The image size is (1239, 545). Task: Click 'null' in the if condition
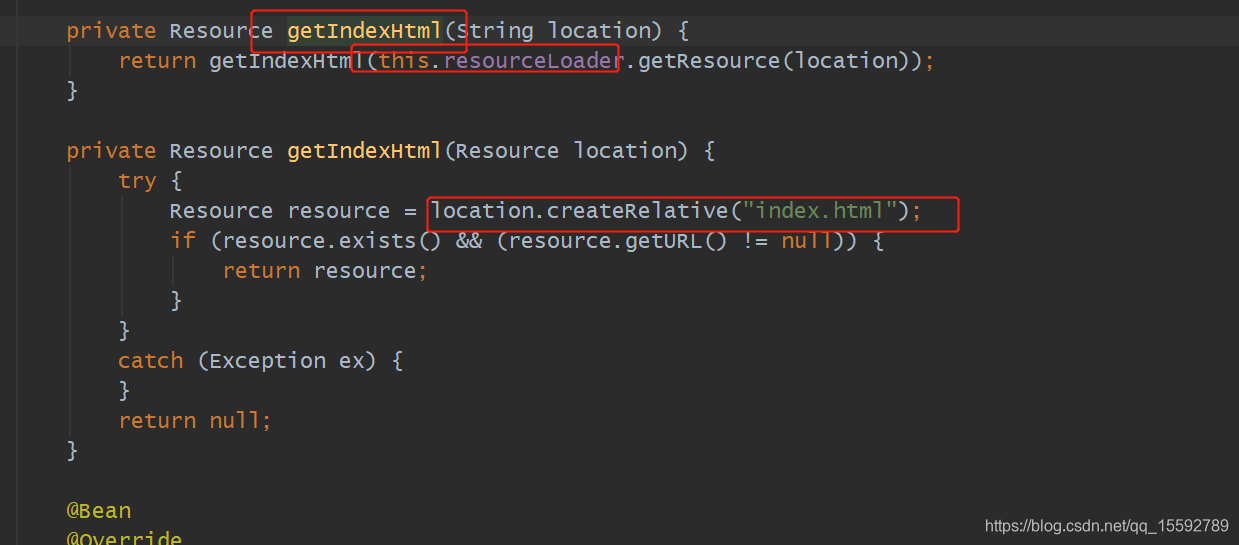pos(806,241)
